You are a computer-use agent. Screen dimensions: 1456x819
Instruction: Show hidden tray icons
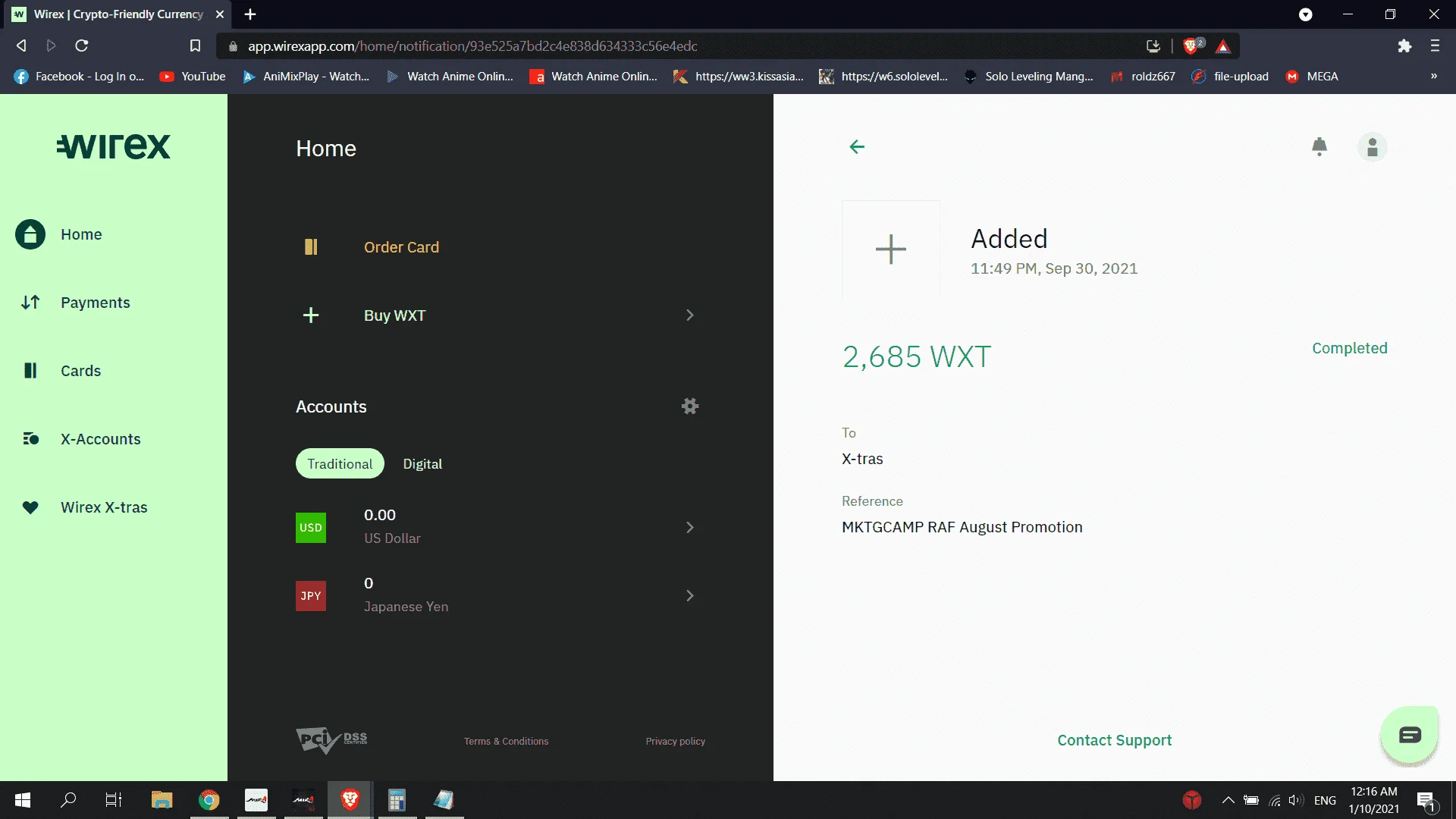click(1228, 800)
